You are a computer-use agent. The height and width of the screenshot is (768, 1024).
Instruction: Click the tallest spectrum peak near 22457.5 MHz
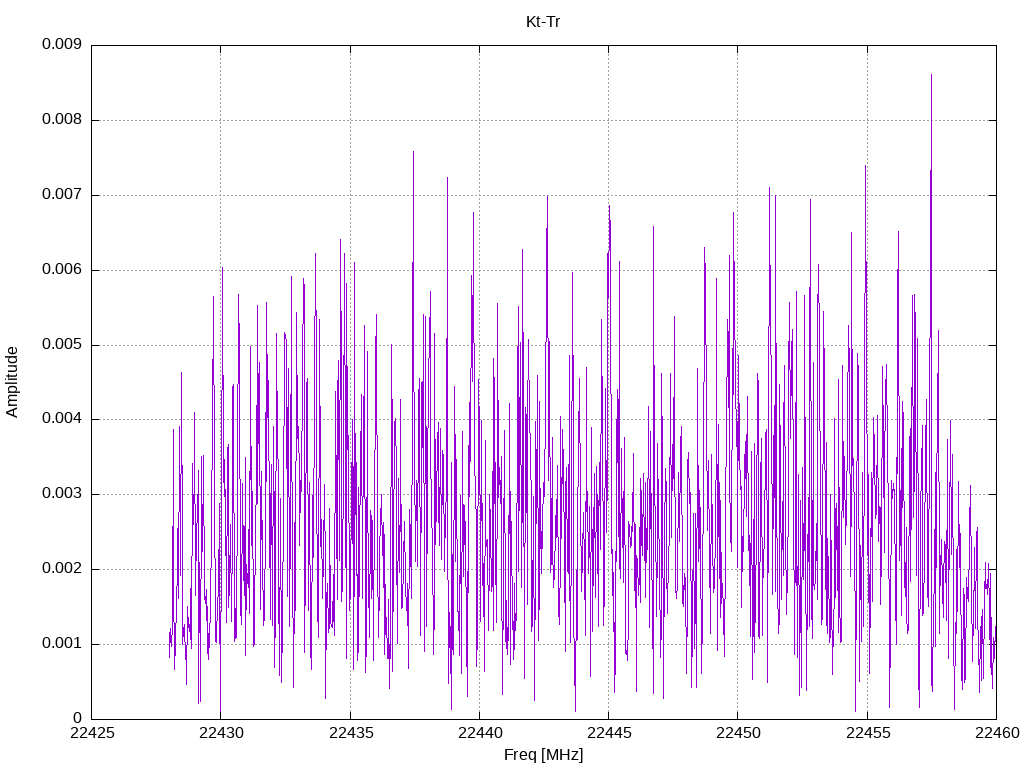pos(931,76)
